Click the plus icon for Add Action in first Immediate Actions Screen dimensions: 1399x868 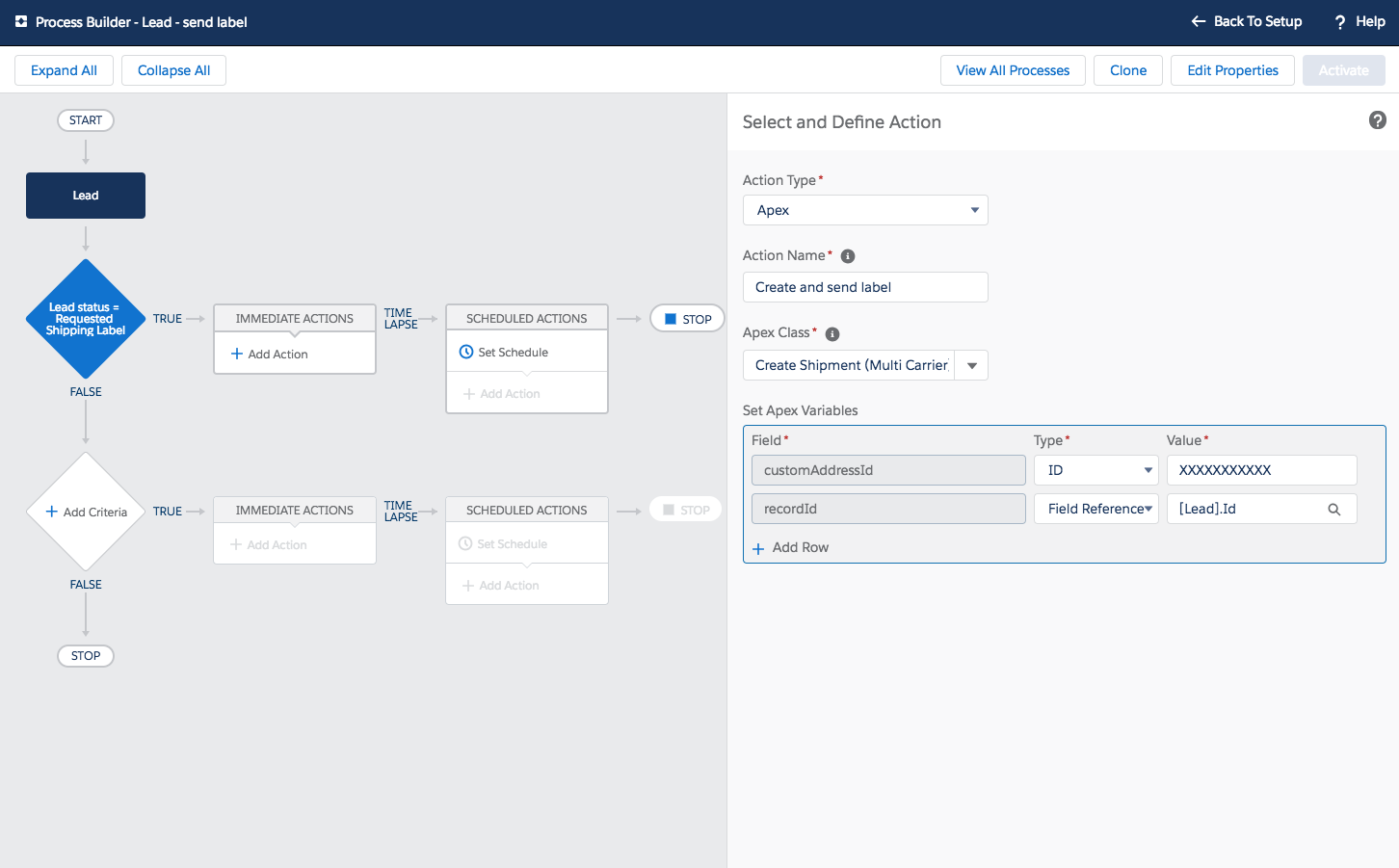tap(237, 354)
